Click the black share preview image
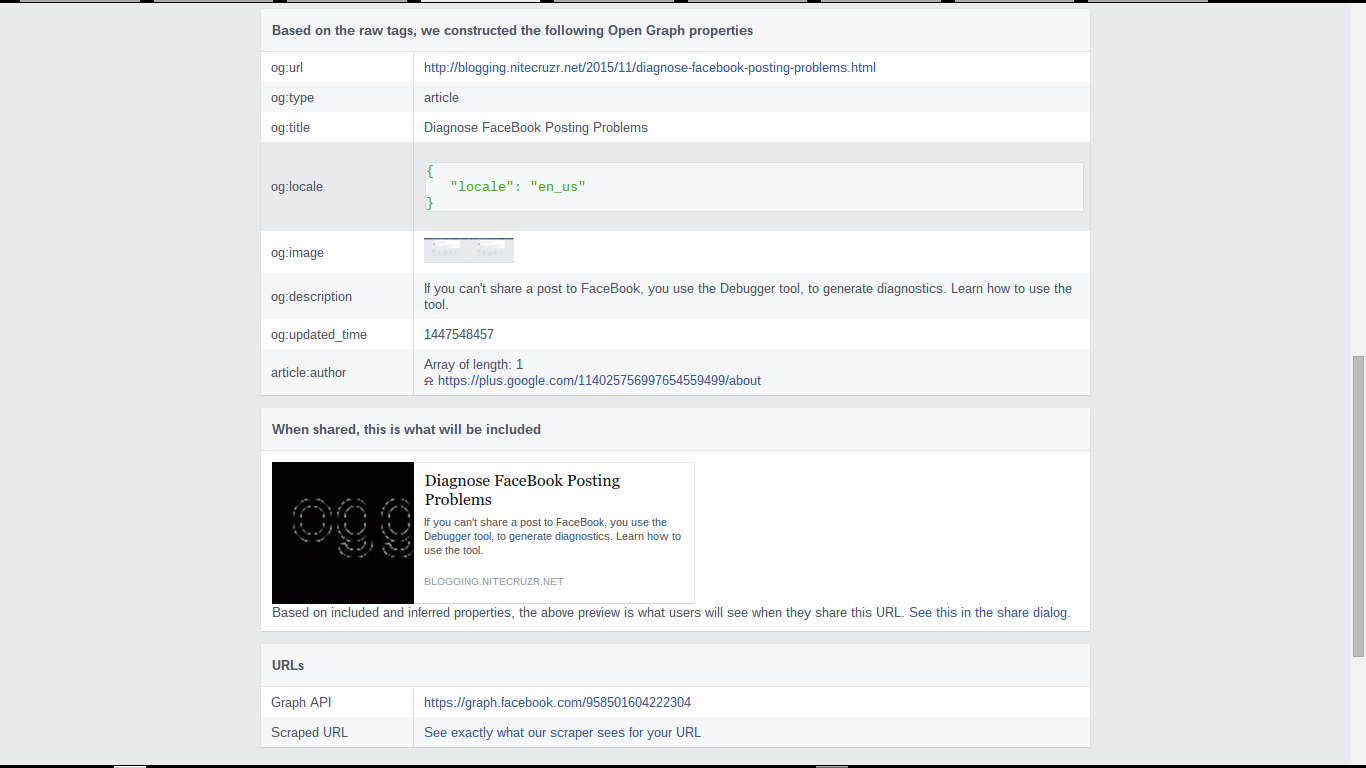 coord(342,532)
